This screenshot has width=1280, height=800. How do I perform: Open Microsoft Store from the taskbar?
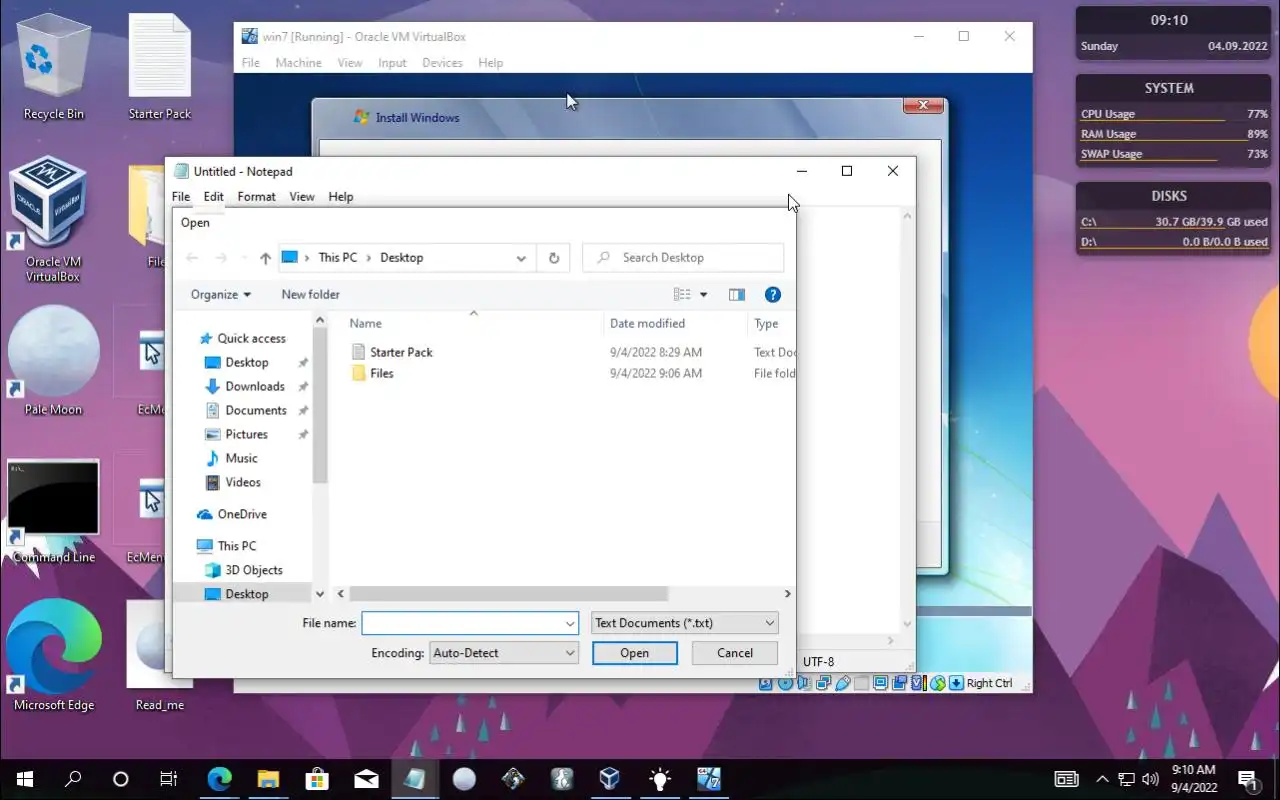click(317, 779)
